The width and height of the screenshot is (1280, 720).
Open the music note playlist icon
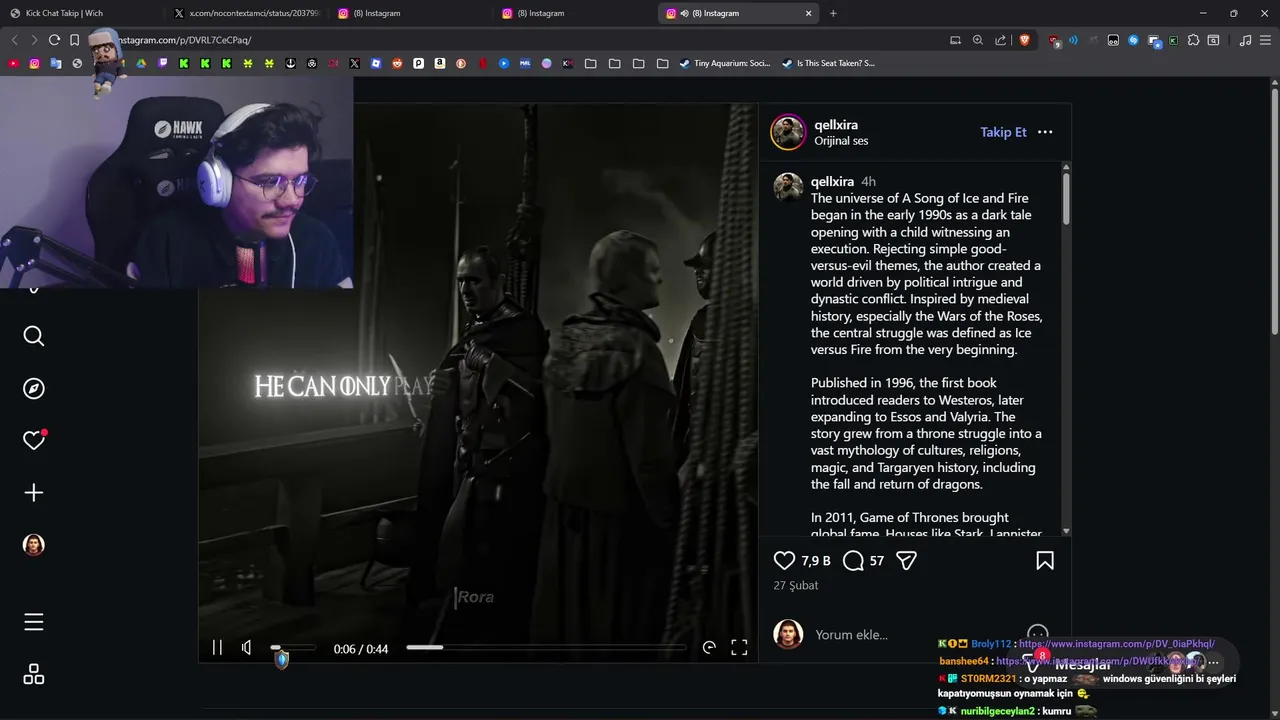point(1245,40)
